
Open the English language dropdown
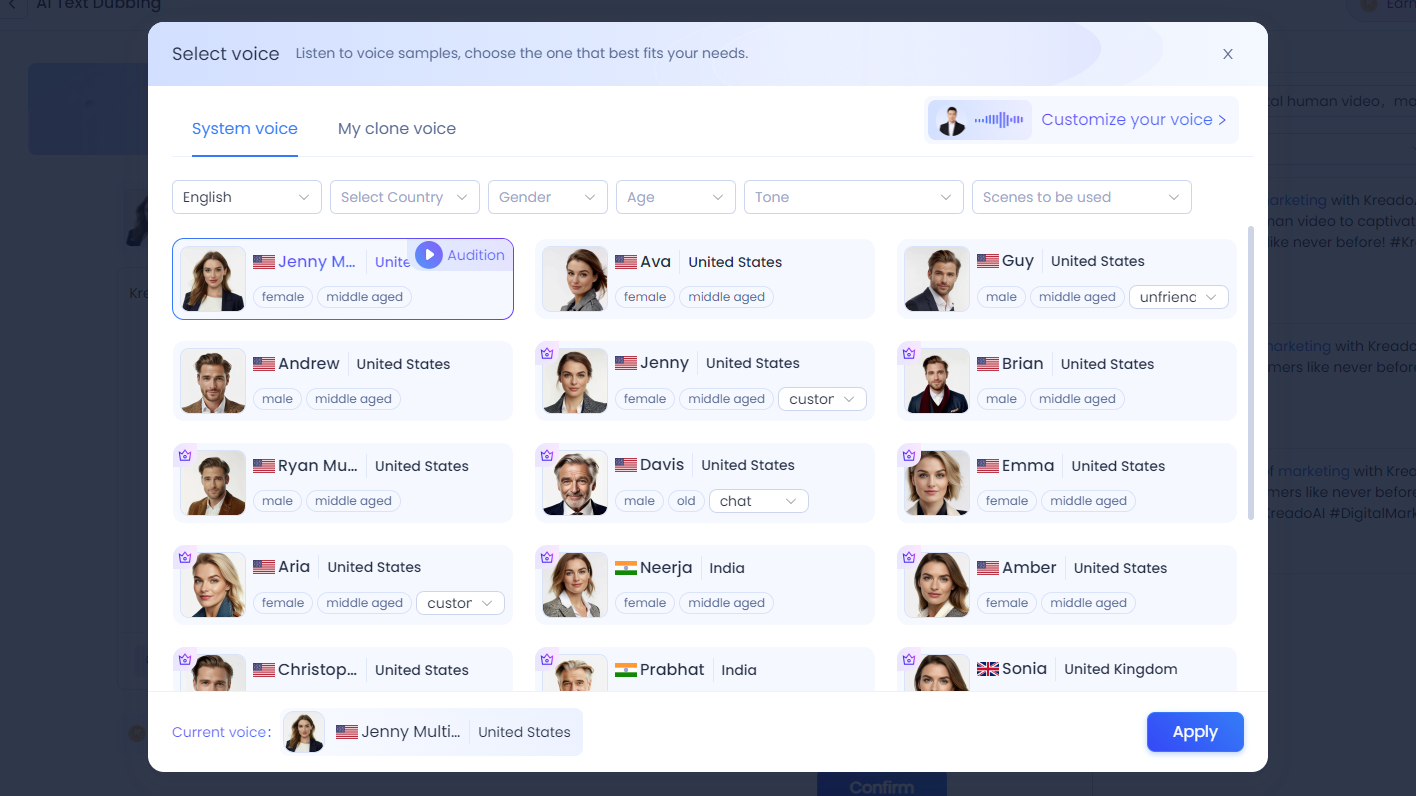click(246, 197)
